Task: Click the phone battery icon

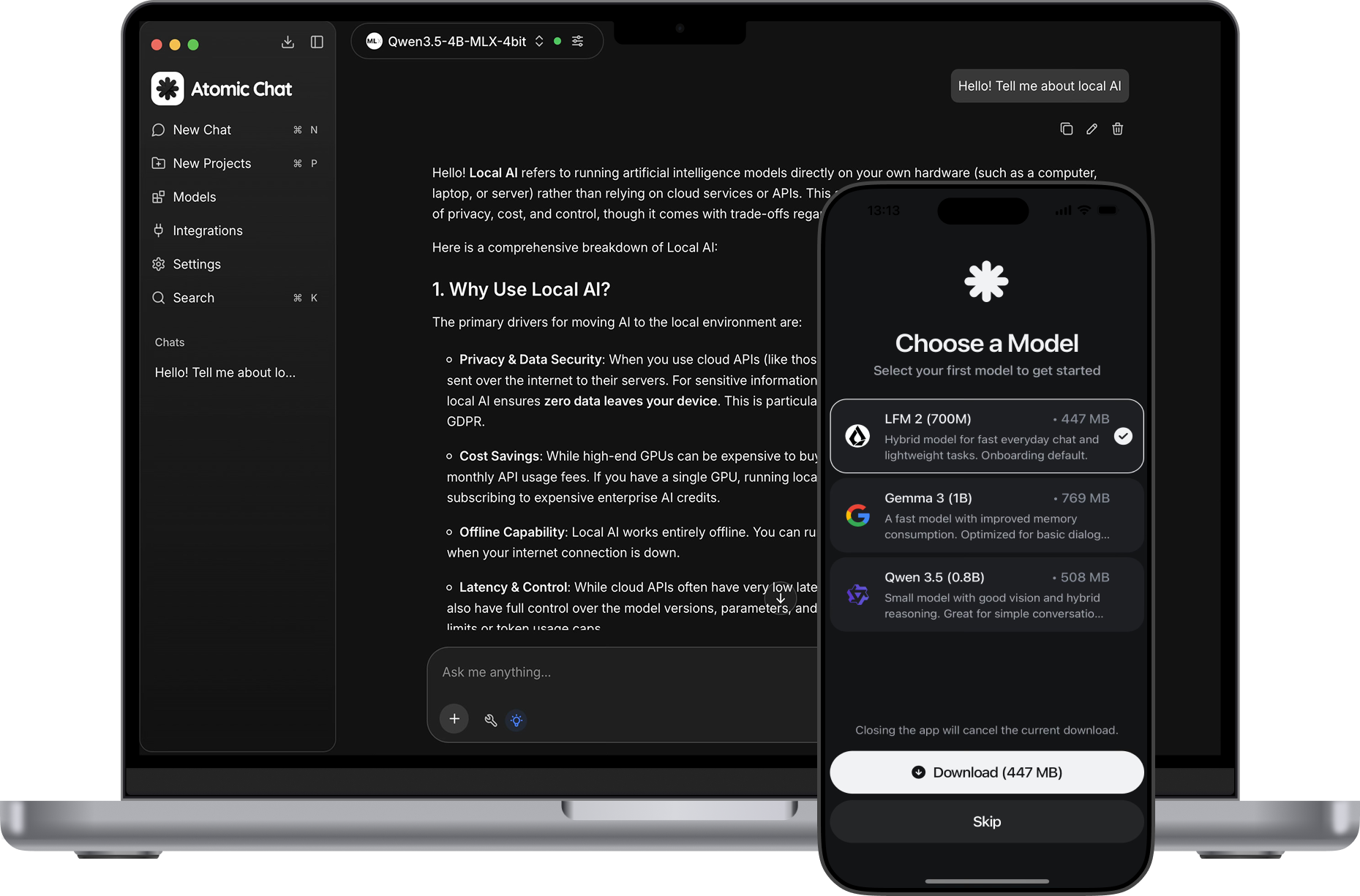Action: pyautogui.click(x=1108, y=211)
